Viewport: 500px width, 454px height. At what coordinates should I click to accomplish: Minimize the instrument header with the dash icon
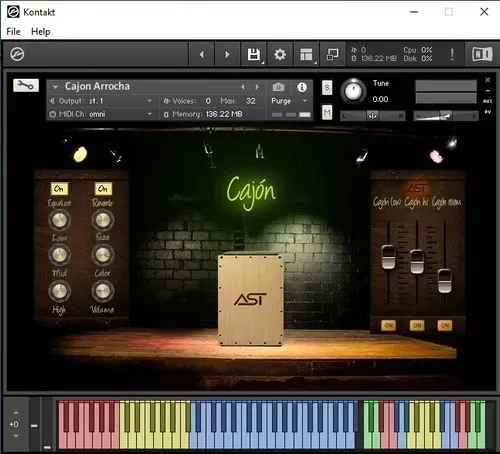click(x=488, y=90)
